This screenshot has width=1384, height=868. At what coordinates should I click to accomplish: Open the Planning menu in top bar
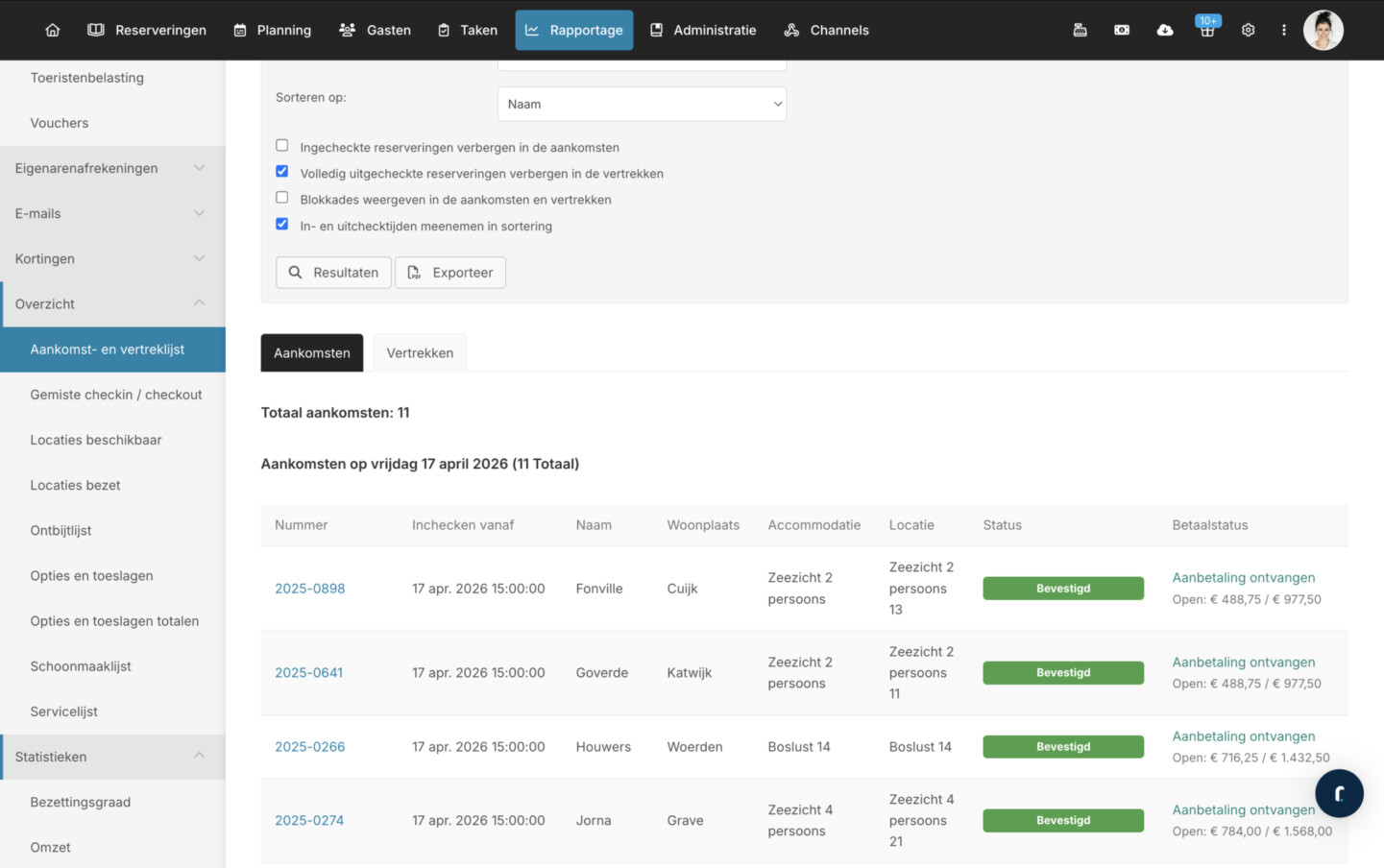tap(273, 30)
